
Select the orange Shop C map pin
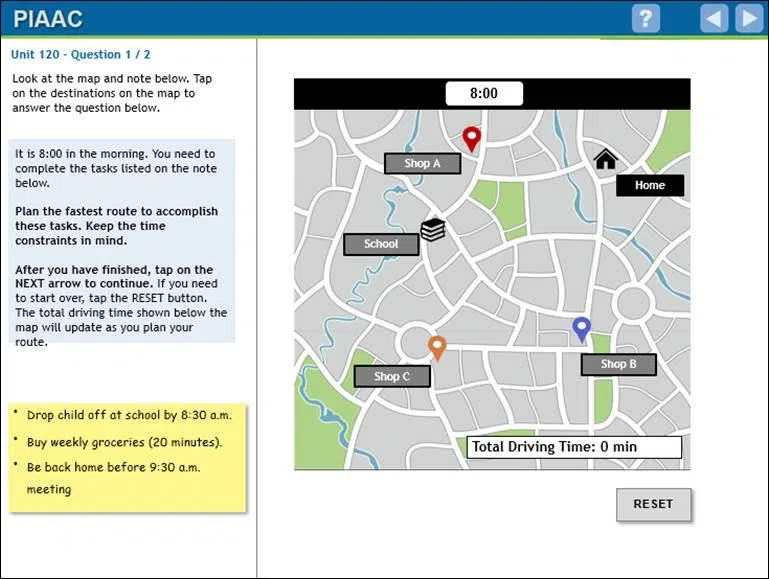coord(436,347)
